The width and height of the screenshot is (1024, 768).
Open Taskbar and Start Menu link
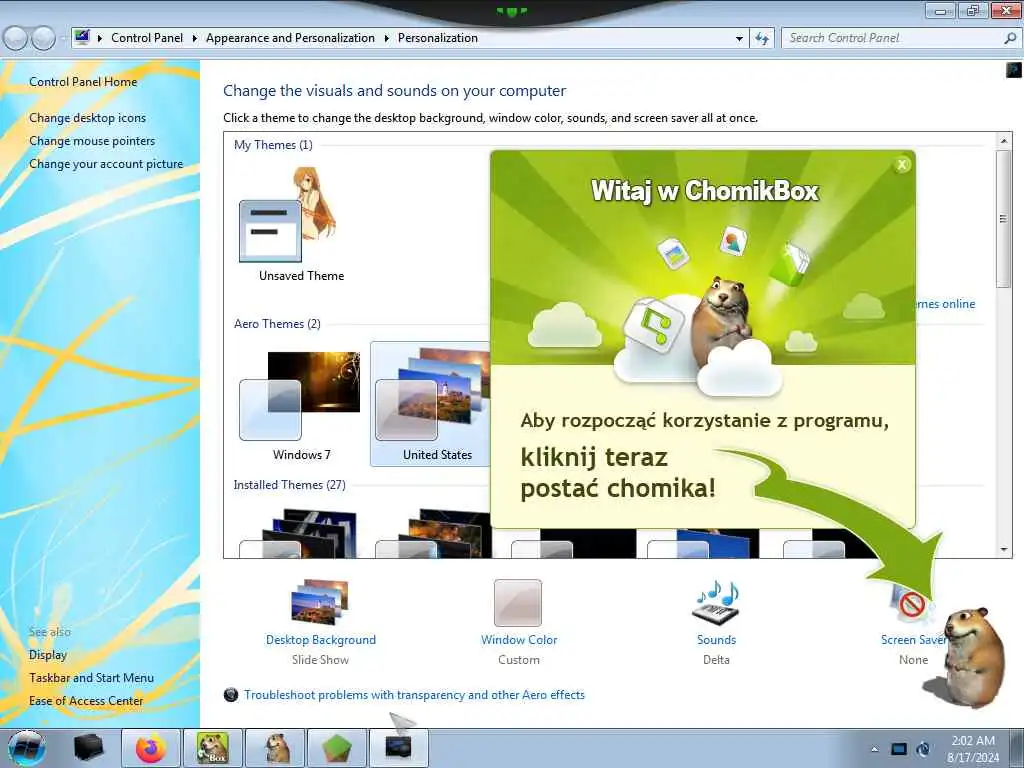[x=91, y=678]
